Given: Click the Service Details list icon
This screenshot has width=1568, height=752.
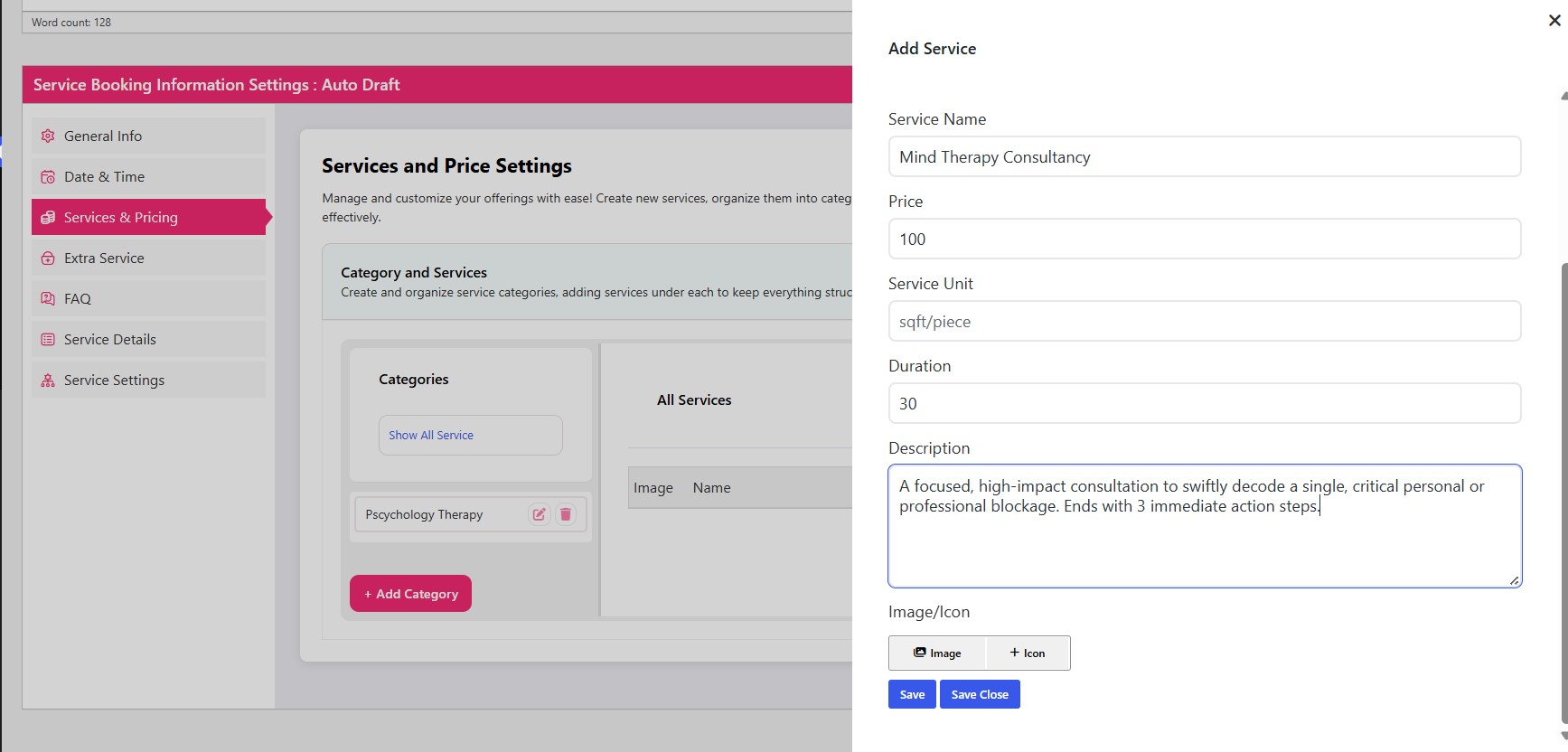Looking at the screenshot, I should click(48, 340).
